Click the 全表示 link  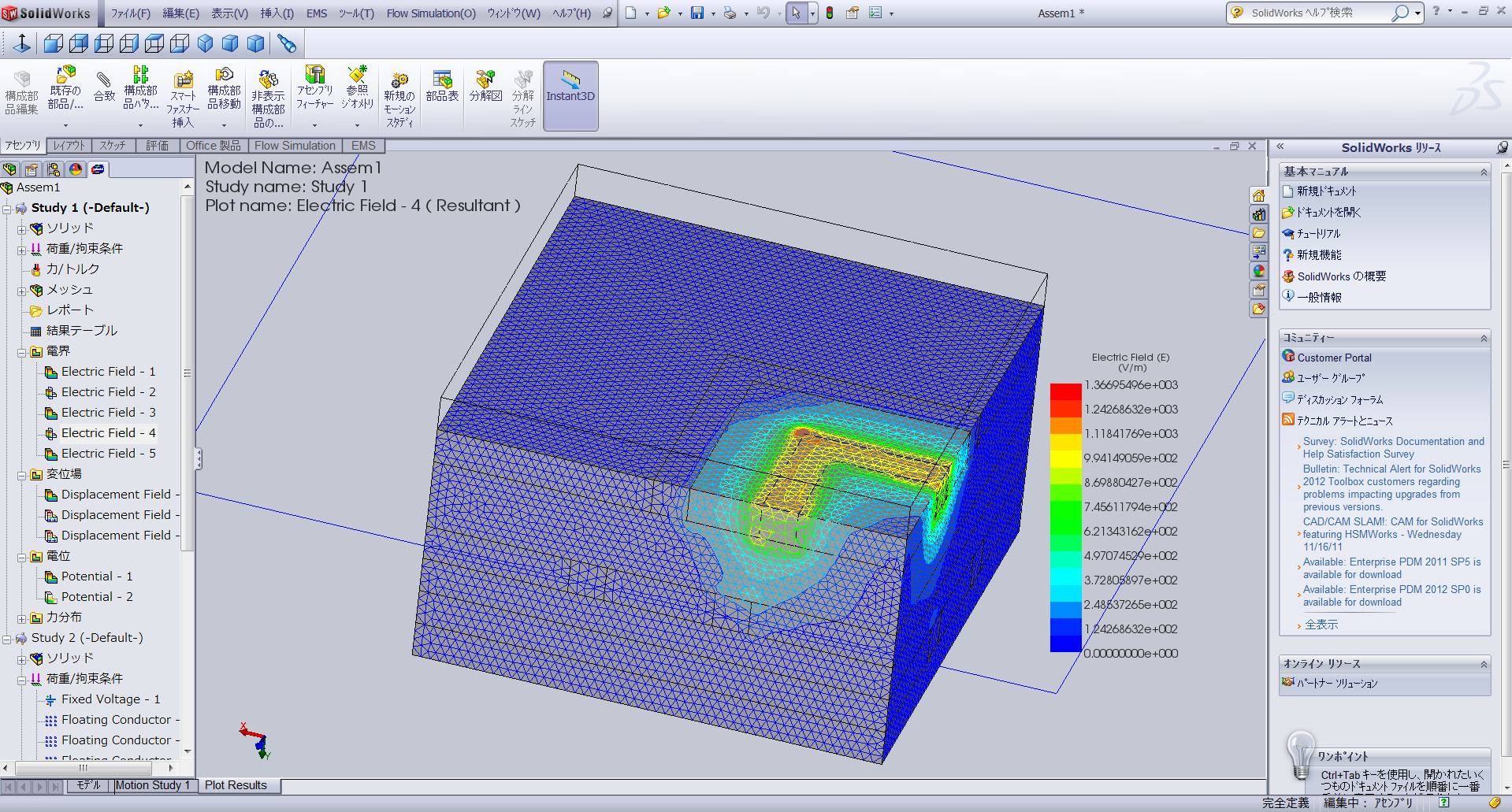tap(1321, 625)
